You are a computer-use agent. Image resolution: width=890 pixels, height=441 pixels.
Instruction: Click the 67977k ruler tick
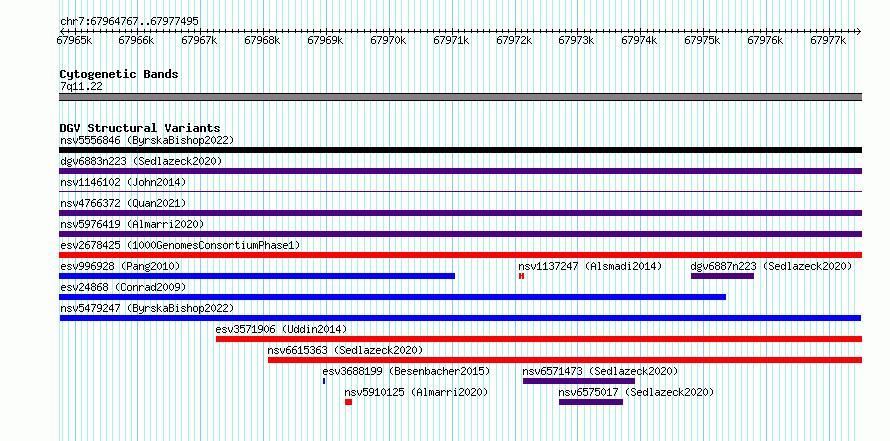[x=829, y=40]
